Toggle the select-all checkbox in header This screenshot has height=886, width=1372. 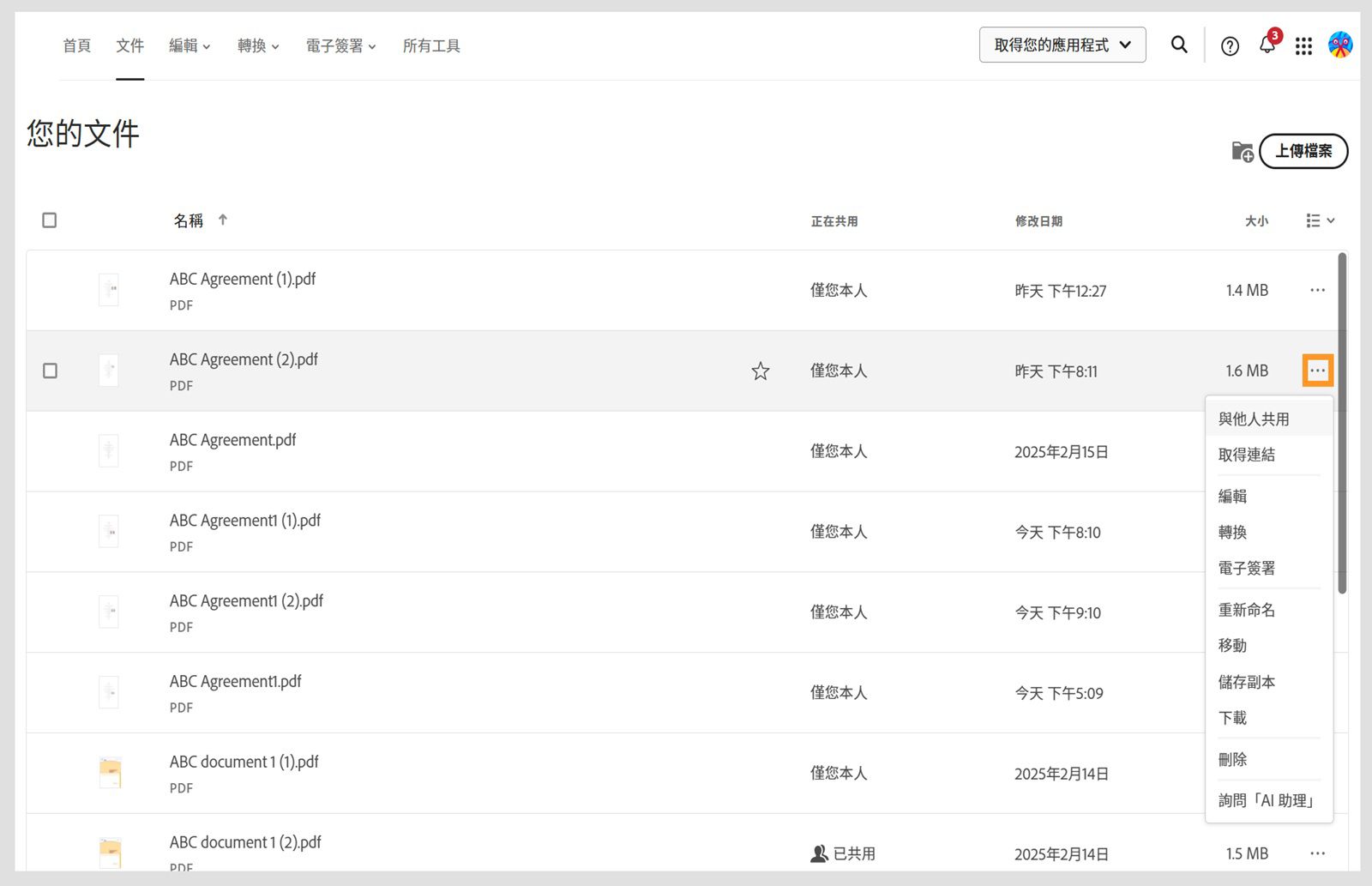click(x=50, y=220)
